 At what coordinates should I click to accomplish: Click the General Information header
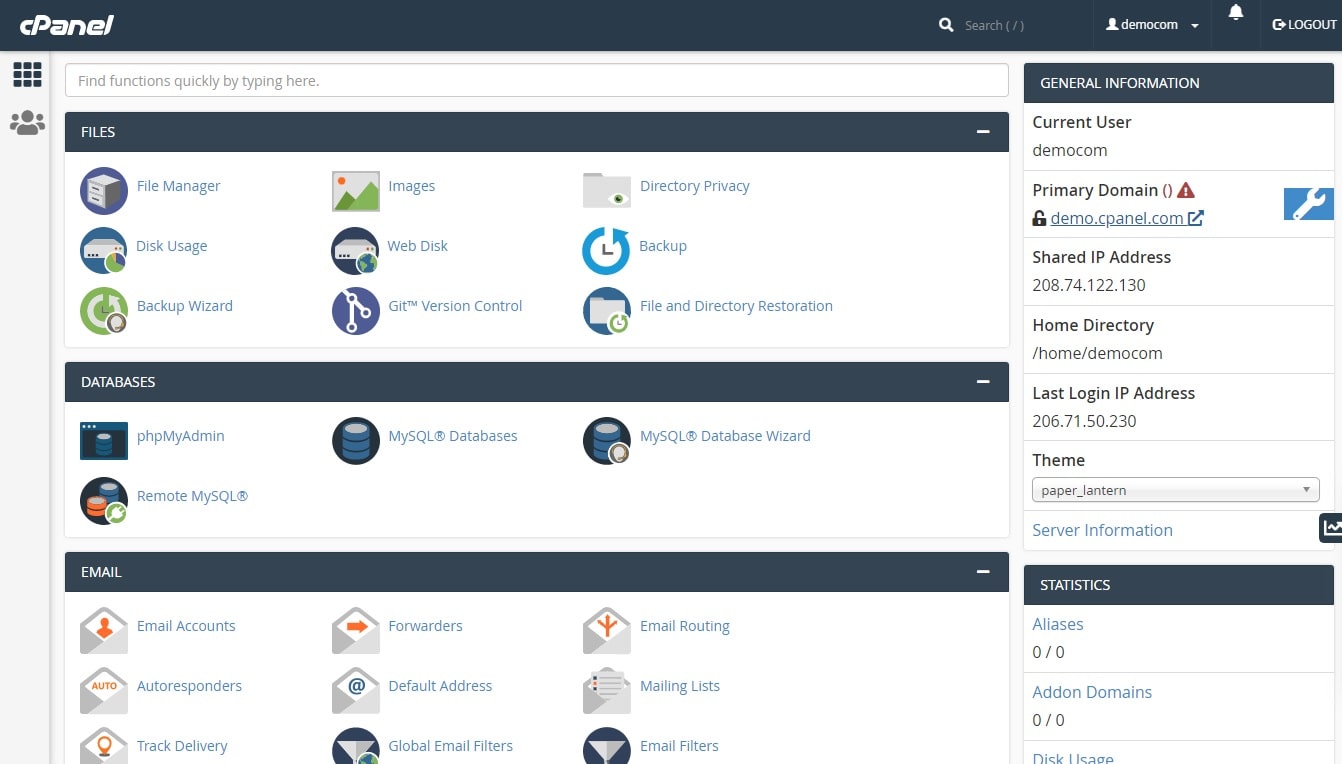coord(1179,83)
